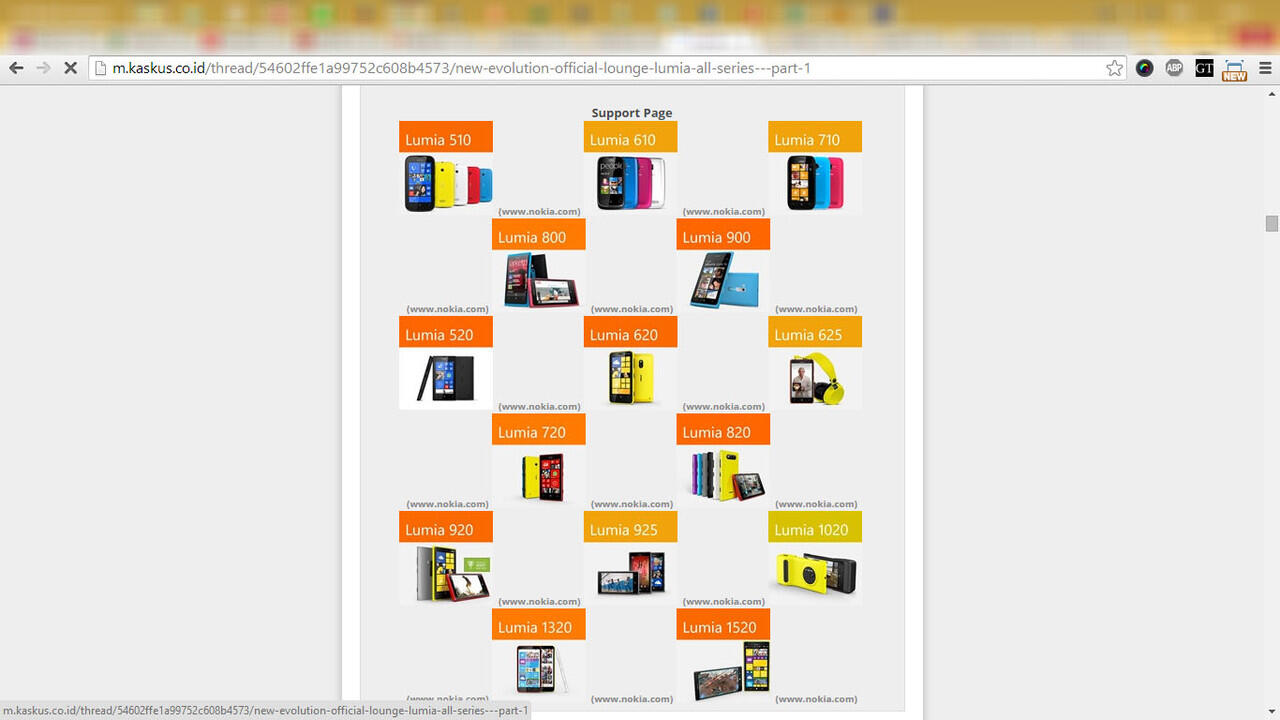The width and height of the screenshot is (1280, 720).
Task: Open the Lumia 610 support tile
Action: [630, 167]
